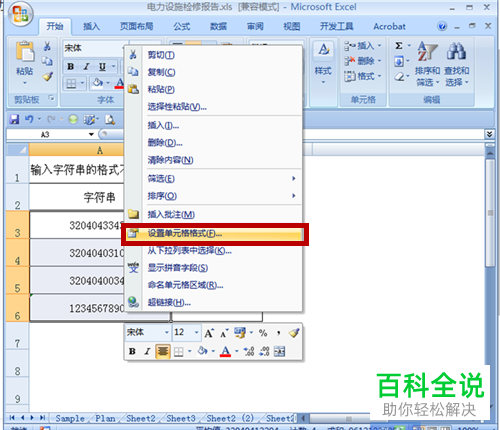Click the blue Help question mark icon
The height and width of the screenshot is (430, 500).
tap(442, 26)
